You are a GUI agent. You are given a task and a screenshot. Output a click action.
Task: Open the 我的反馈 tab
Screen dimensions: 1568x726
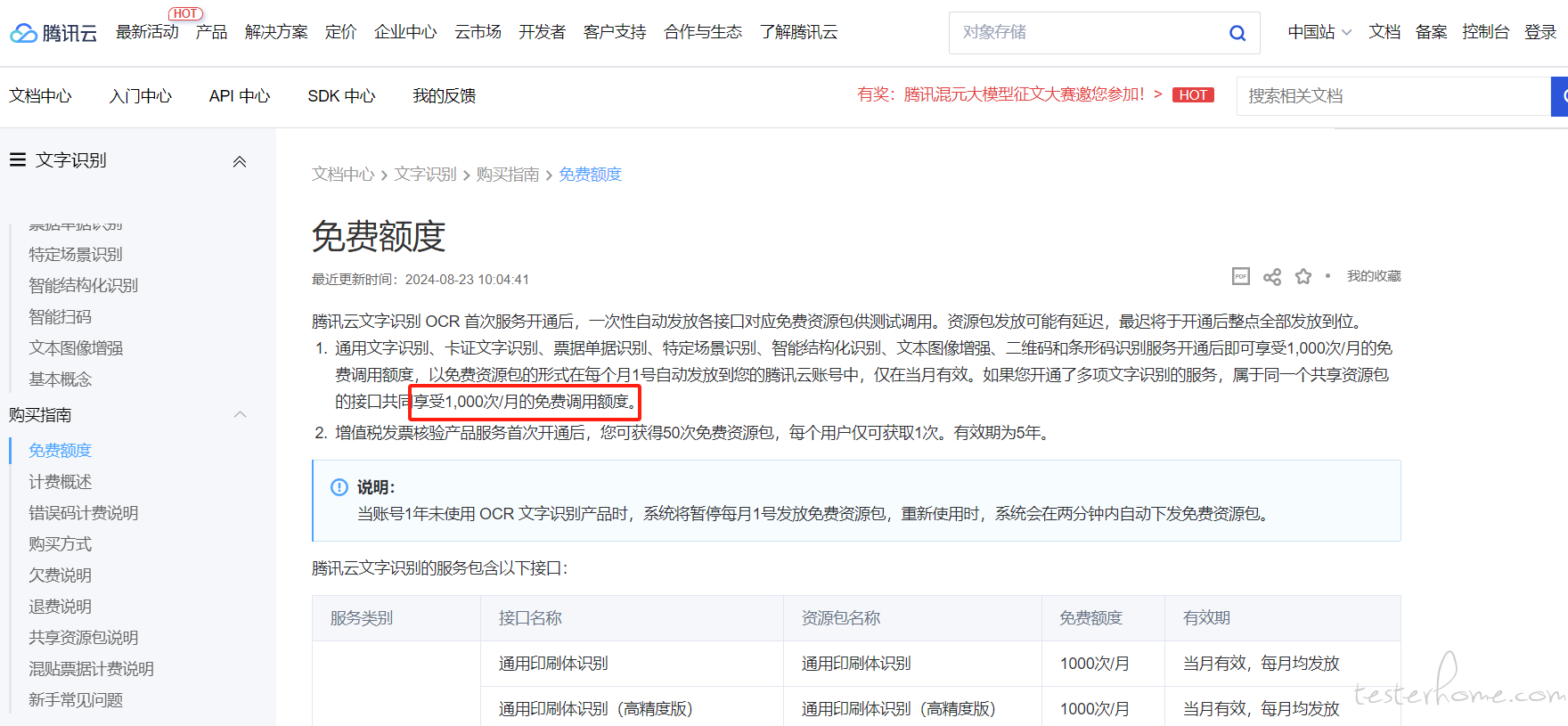tap(444, 96)
